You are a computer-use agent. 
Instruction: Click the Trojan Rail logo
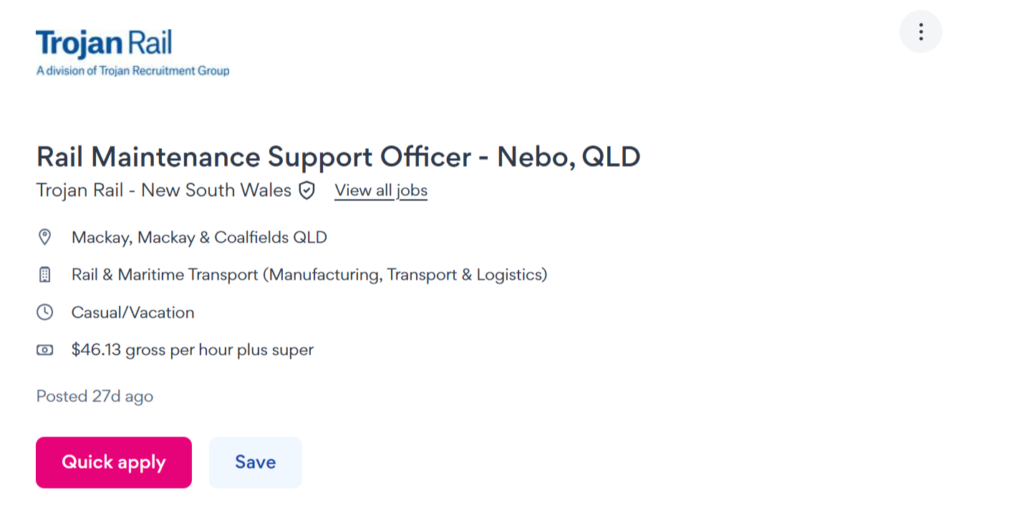[x=104, y=44]
